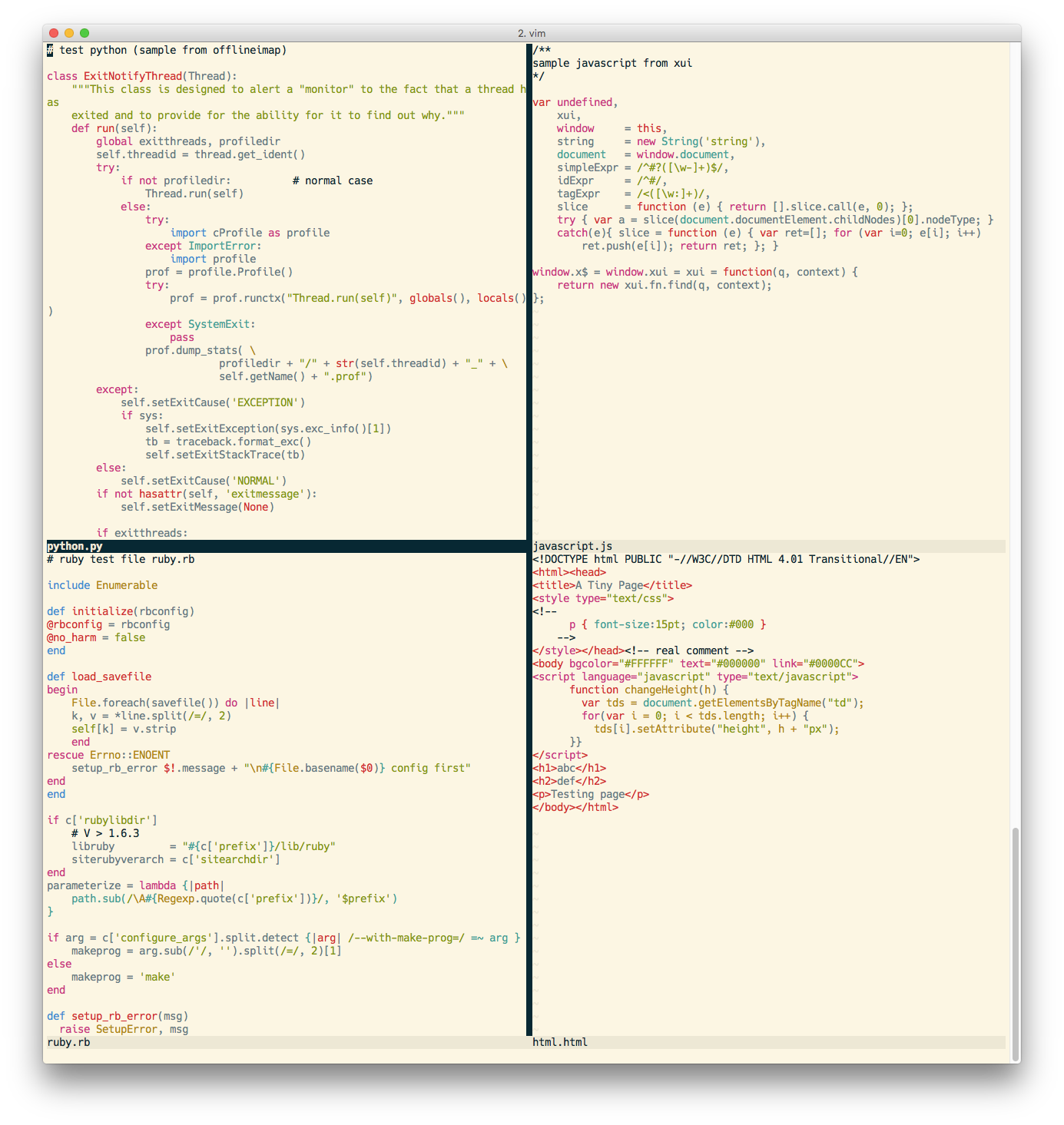Click '# test python (sample from offlineimap)' comment
The image size is (1064, 1125).
point(167,50)
